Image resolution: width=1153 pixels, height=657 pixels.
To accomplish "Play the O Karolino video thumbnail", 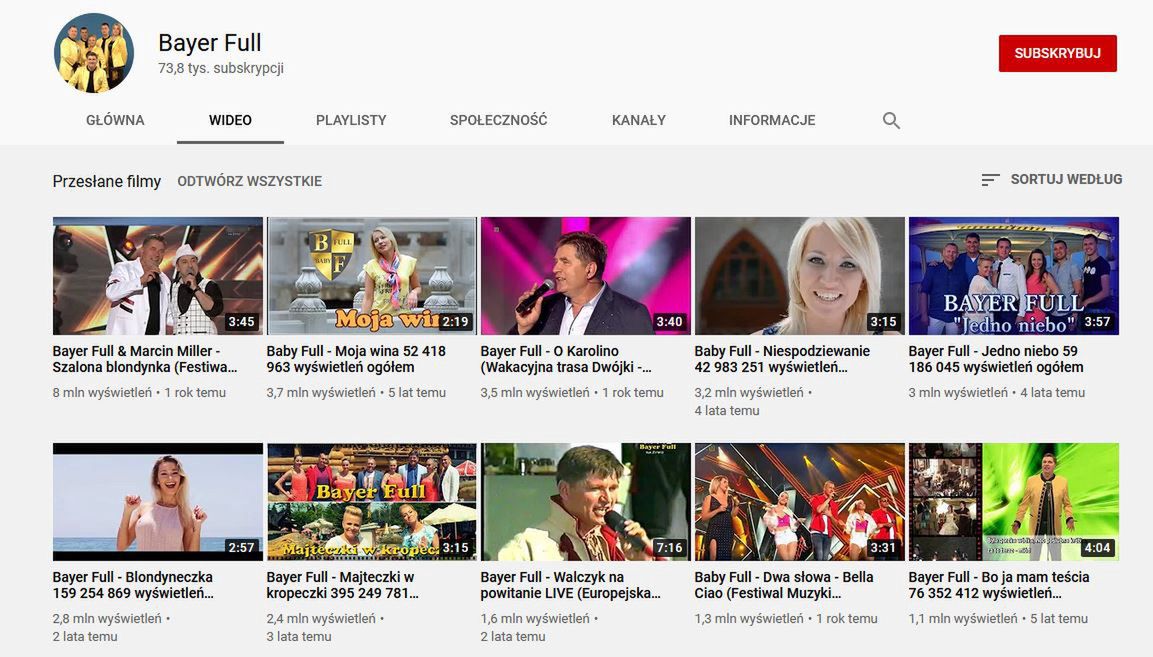I will pyautogui.click(x=585, y=276).
